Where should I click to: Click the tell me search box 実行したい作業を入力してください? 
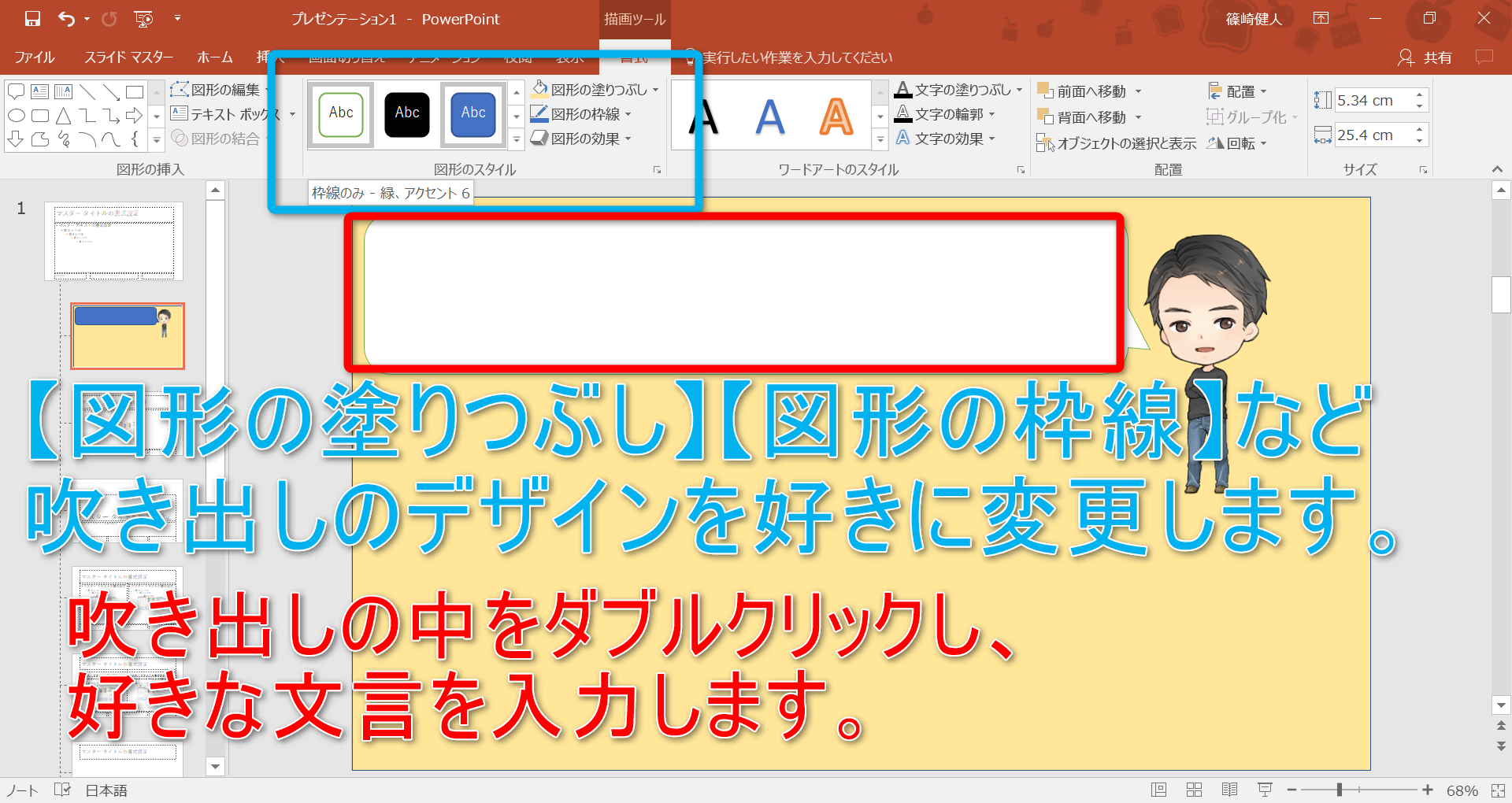click(797, 57)
